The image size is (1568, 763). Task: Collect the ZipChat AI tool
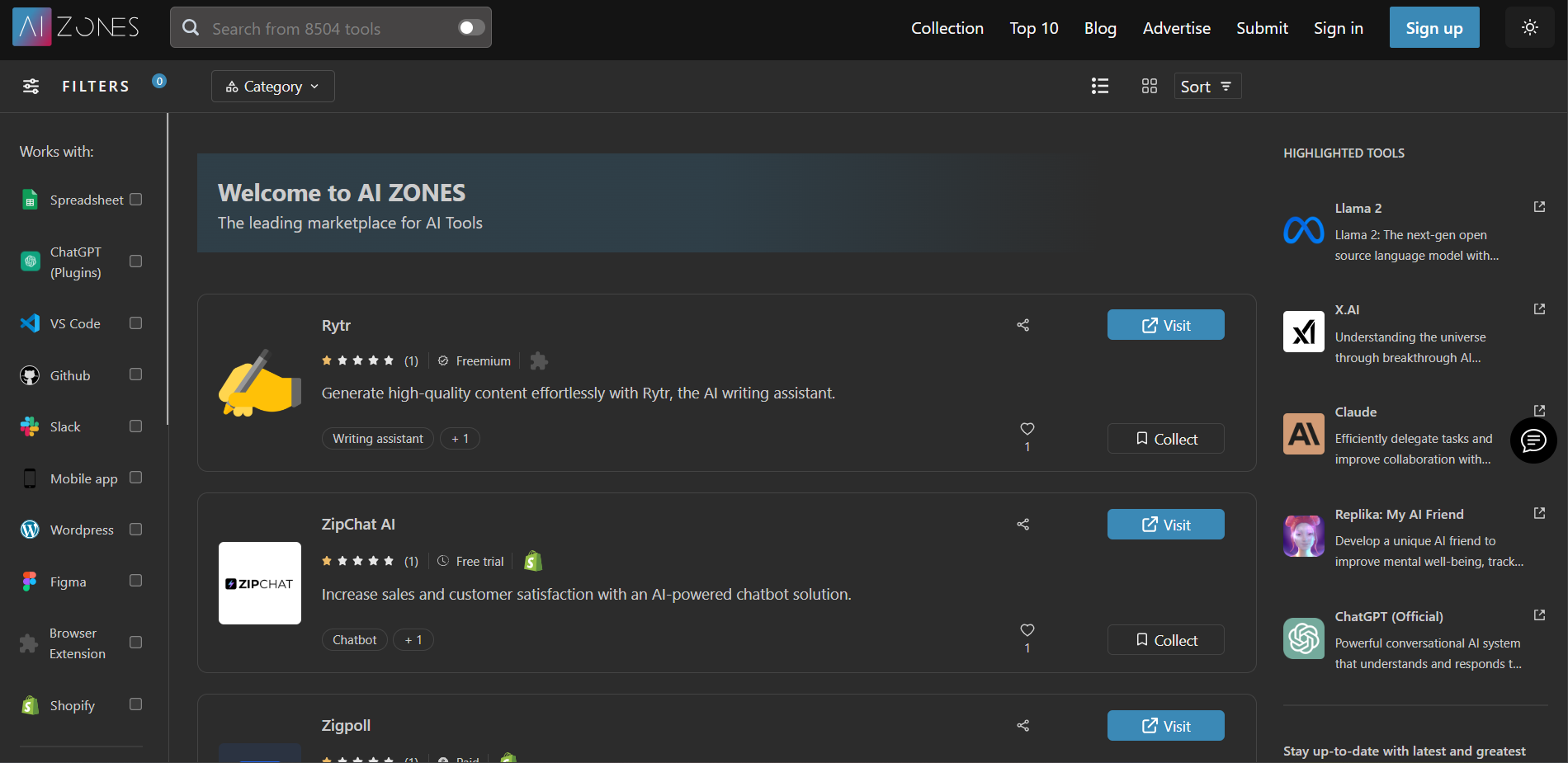[x=1165, y=640]
